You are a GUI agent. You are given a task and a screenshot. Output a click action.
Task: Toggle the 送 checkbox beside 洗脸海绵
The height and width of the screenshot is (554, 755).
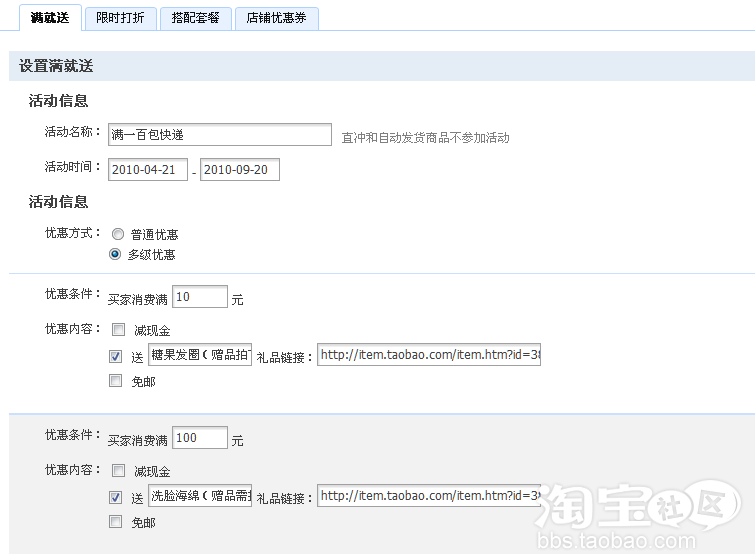pyautogui.click(x=117, y=497)
